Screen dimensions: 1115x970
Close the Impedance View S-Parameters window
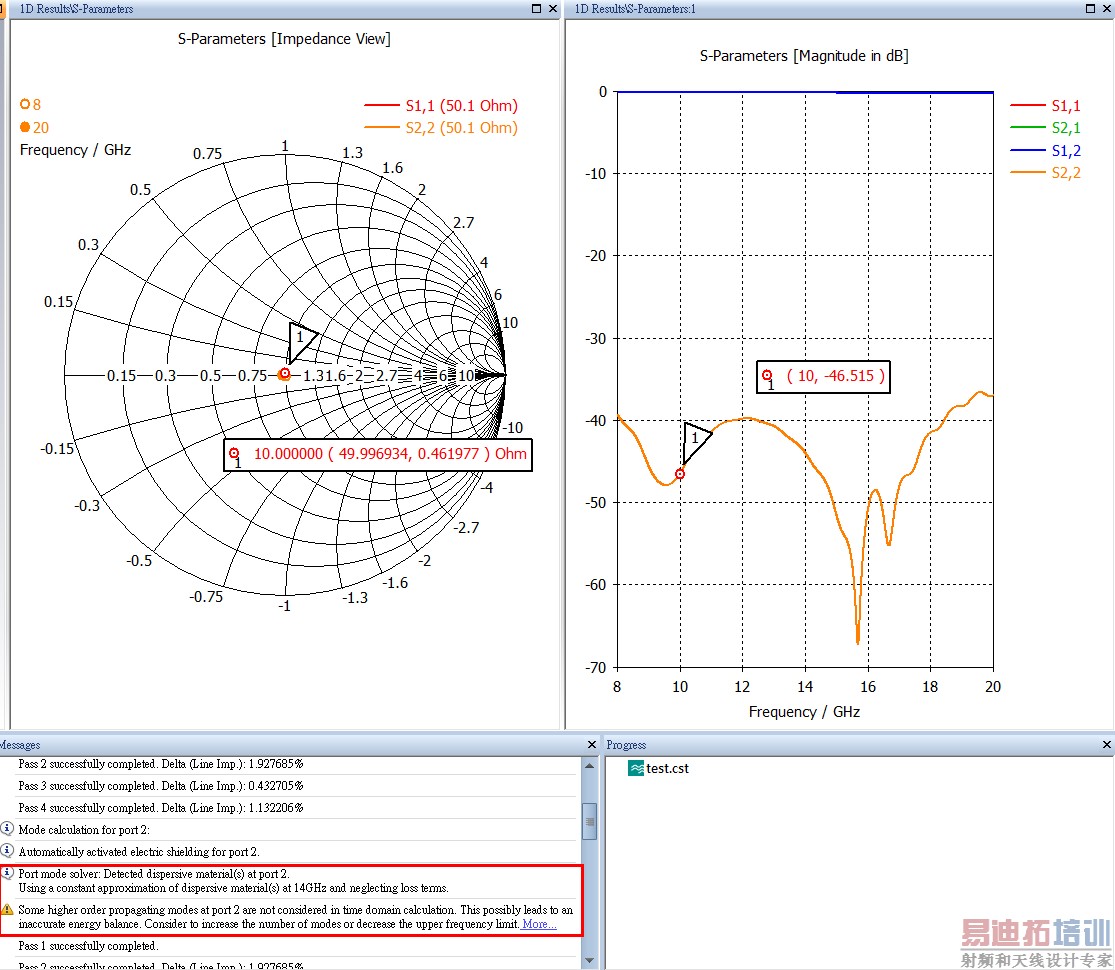pos(553,9)
